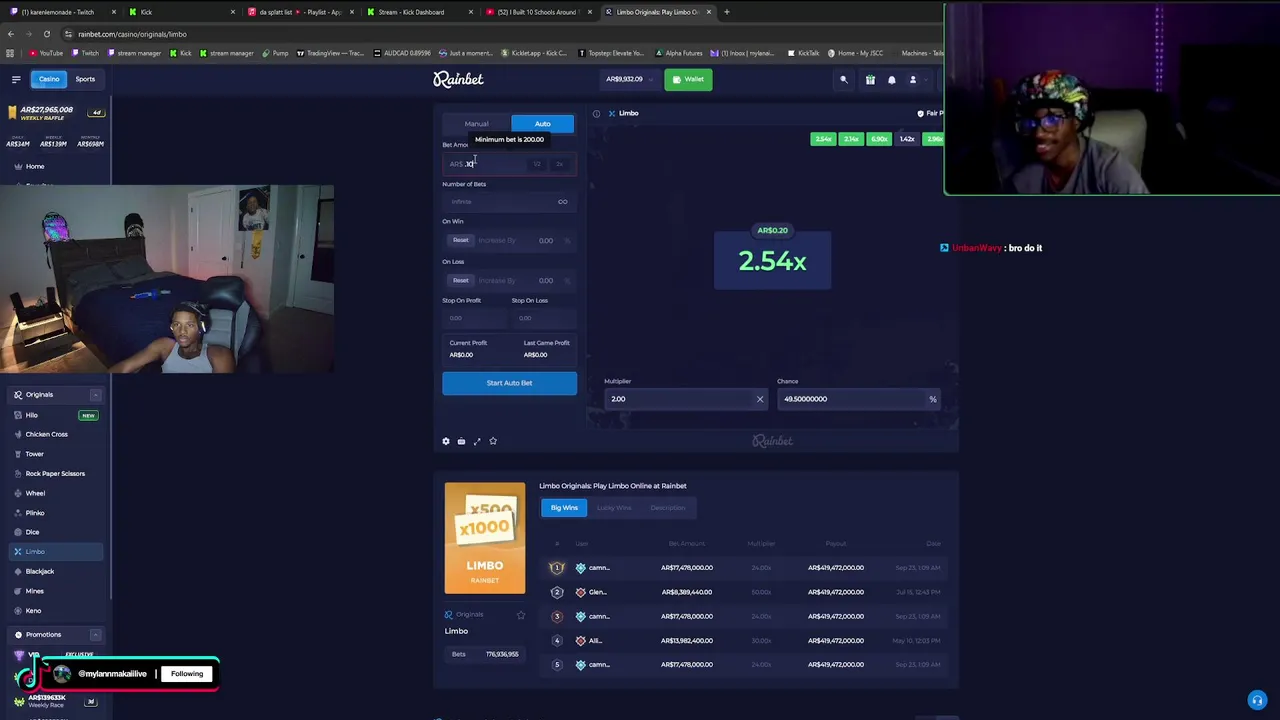Favorite Limbo star near game thumbnail
The image size is (1280, 720).
click(520, 615)
